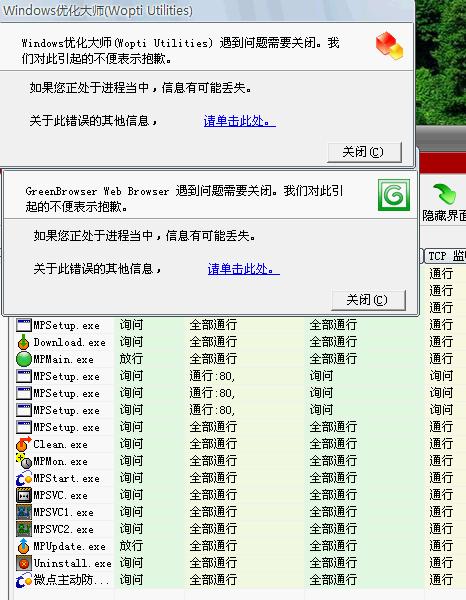
Task: Open 请单击此处 link in GreenBrowser dialog
Action: [x=244, y=269]
